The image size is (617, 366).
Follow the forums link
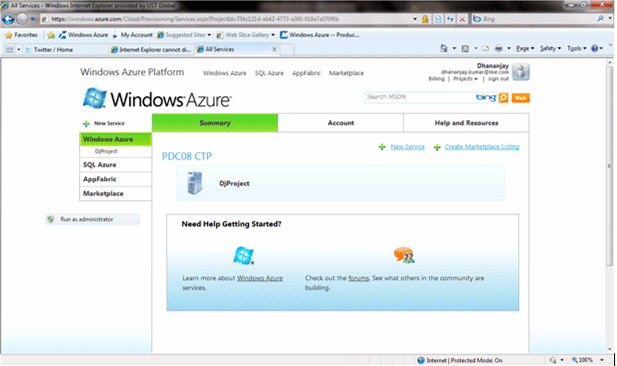click(358, 278)
